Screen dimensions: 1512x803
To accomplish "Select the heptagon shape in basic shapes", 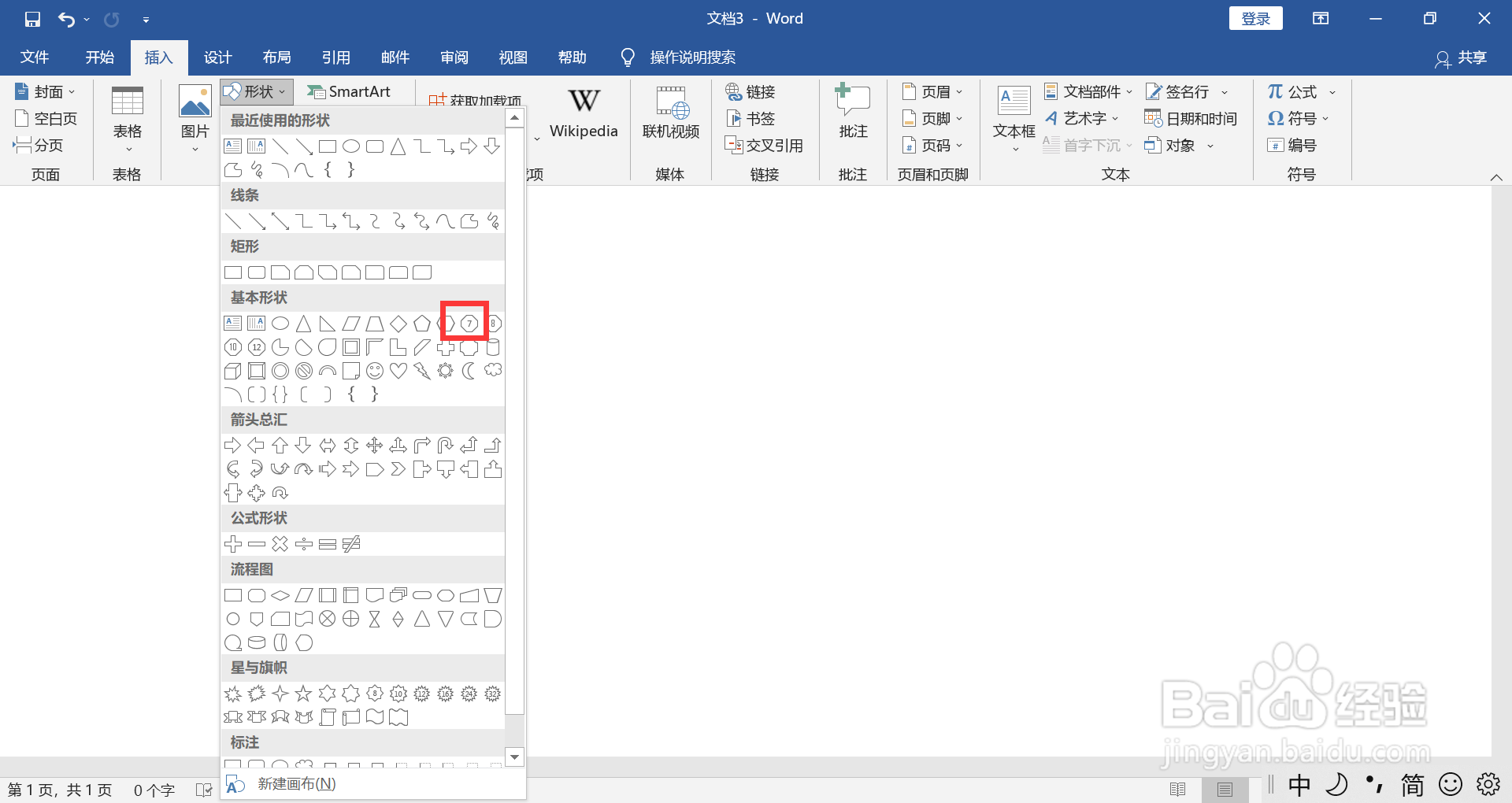I will coord(469,324).
